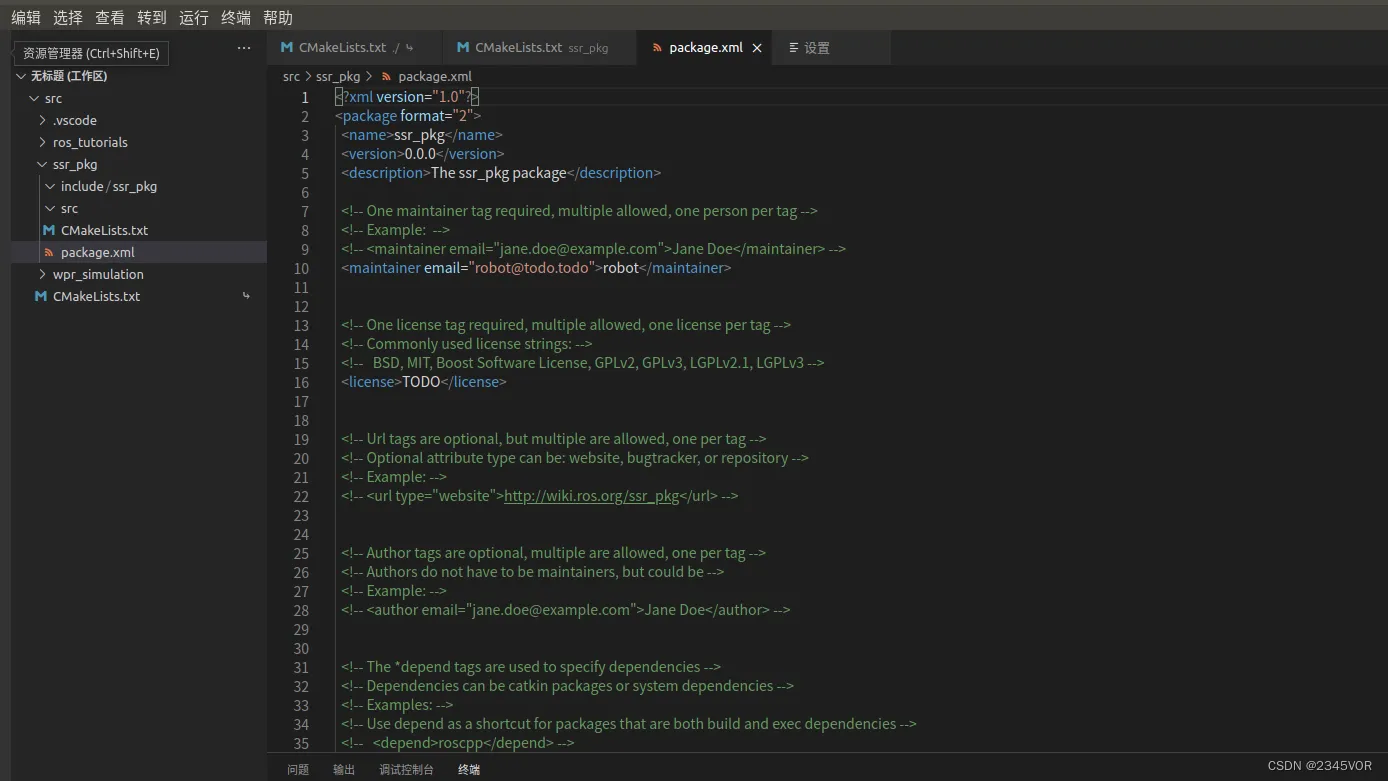Click line number 35 in the gutter

[x=301, y=743]
